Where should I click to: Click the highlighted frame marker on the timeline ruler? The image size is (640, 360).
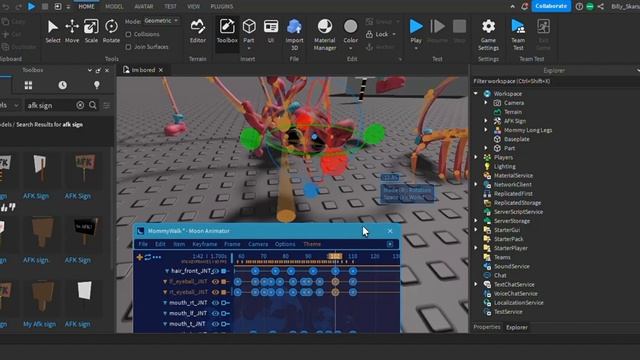pyautogui.click(x=335, y=256)
